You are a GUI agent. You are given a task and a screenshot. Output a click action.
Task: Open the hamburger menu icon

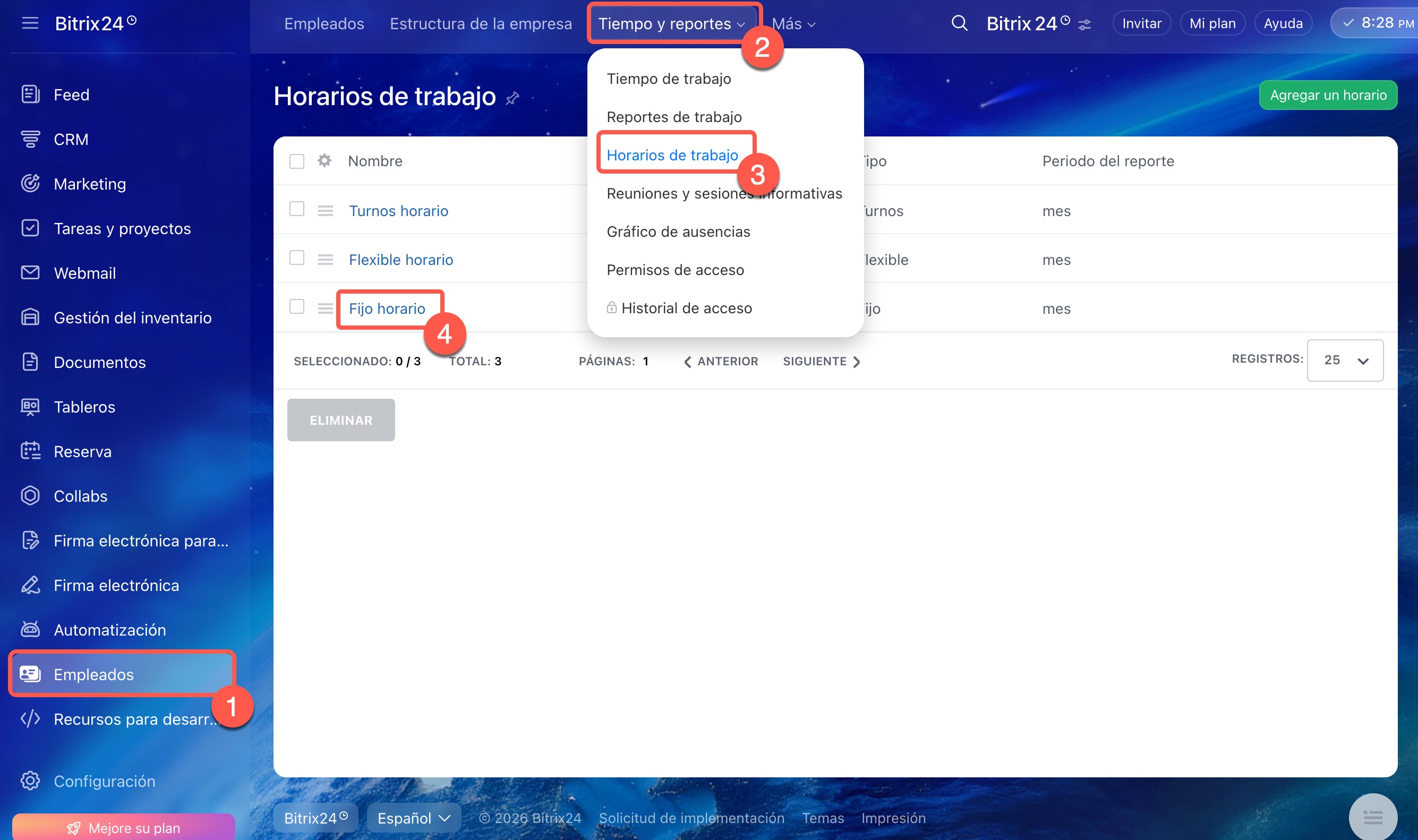point(30,23)
